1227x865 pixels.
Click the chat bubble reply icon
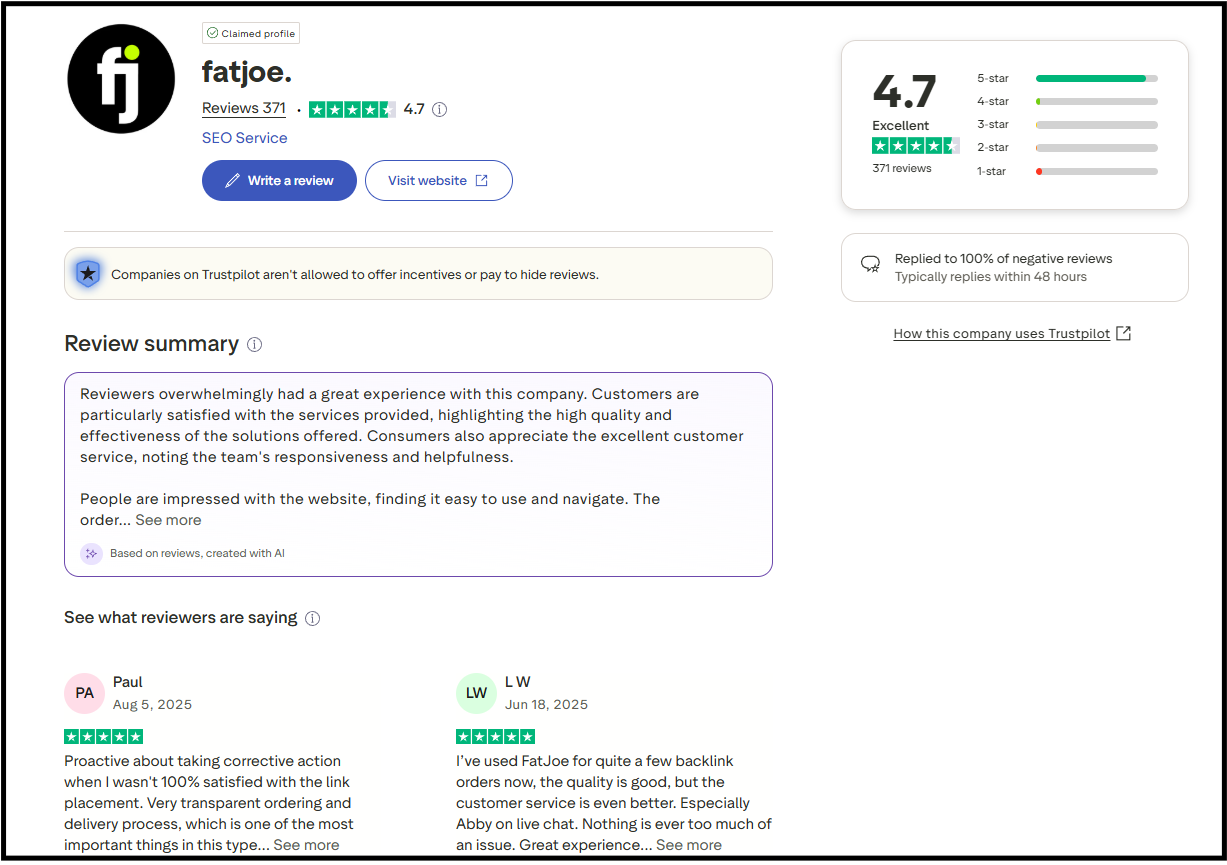pos(871,265)
